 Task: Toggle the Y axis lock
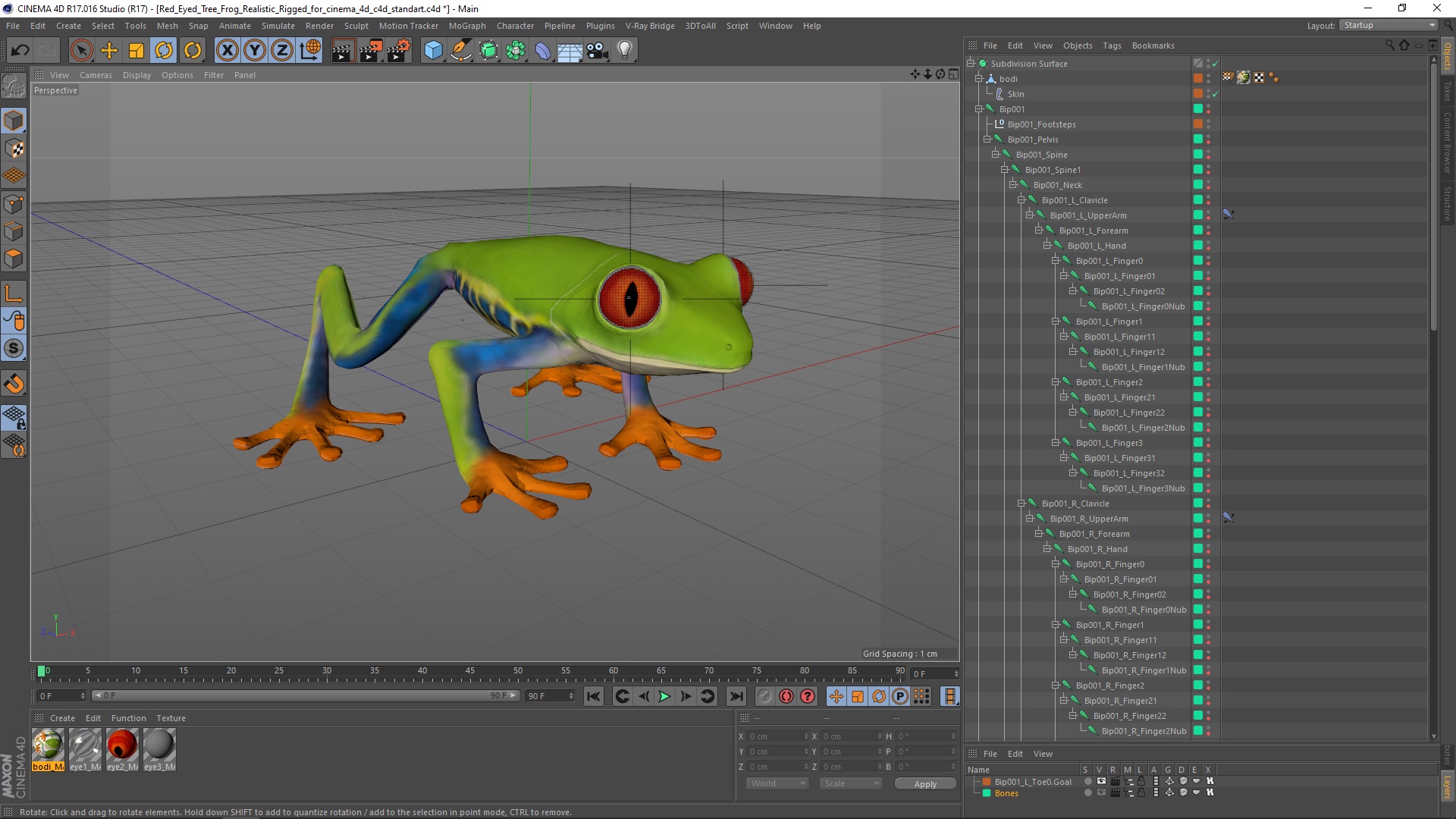coord(255,51)
